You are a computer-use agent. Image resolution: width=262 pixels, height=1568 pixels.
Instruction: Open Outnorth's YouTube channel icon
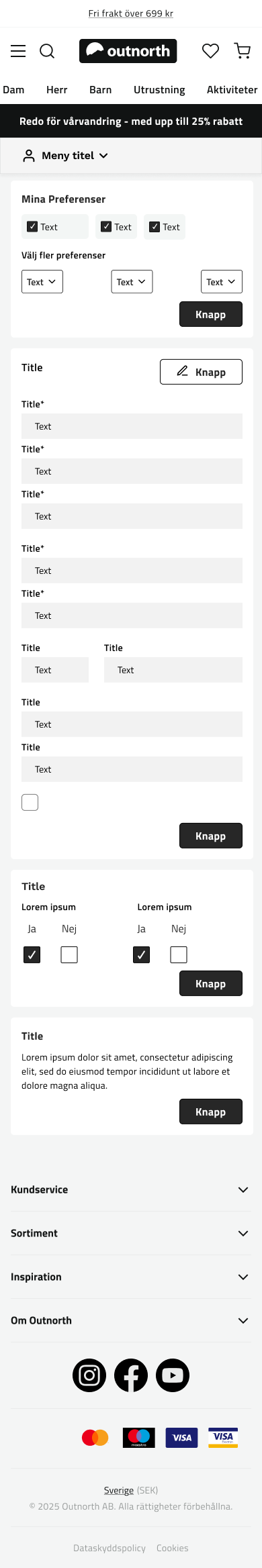point(173,1375)
